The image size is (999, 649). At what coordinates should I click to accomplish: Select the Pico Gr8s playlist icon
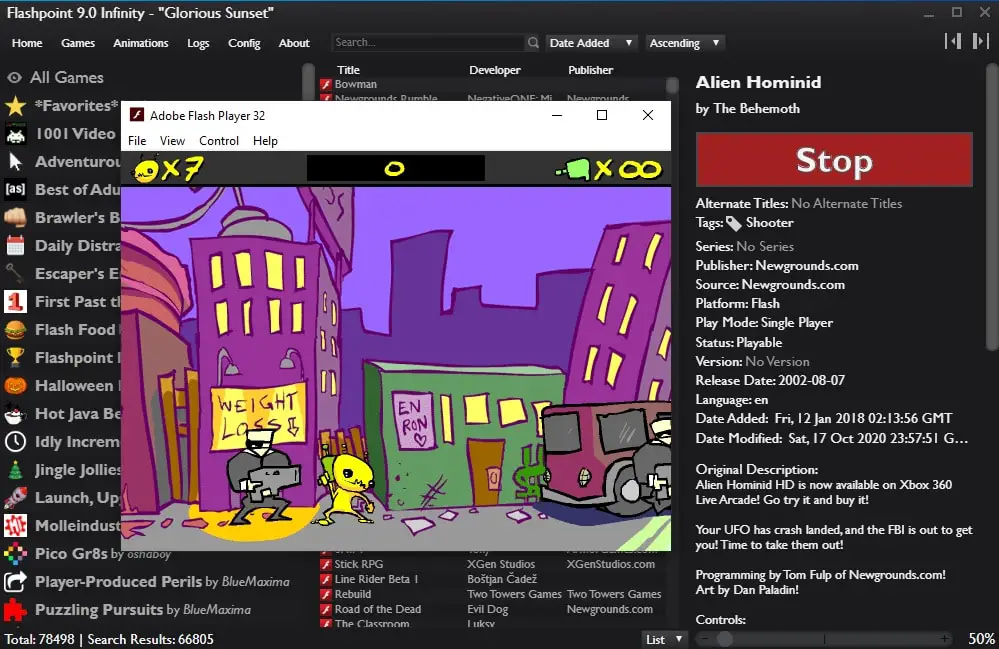(x=15, y=553)
